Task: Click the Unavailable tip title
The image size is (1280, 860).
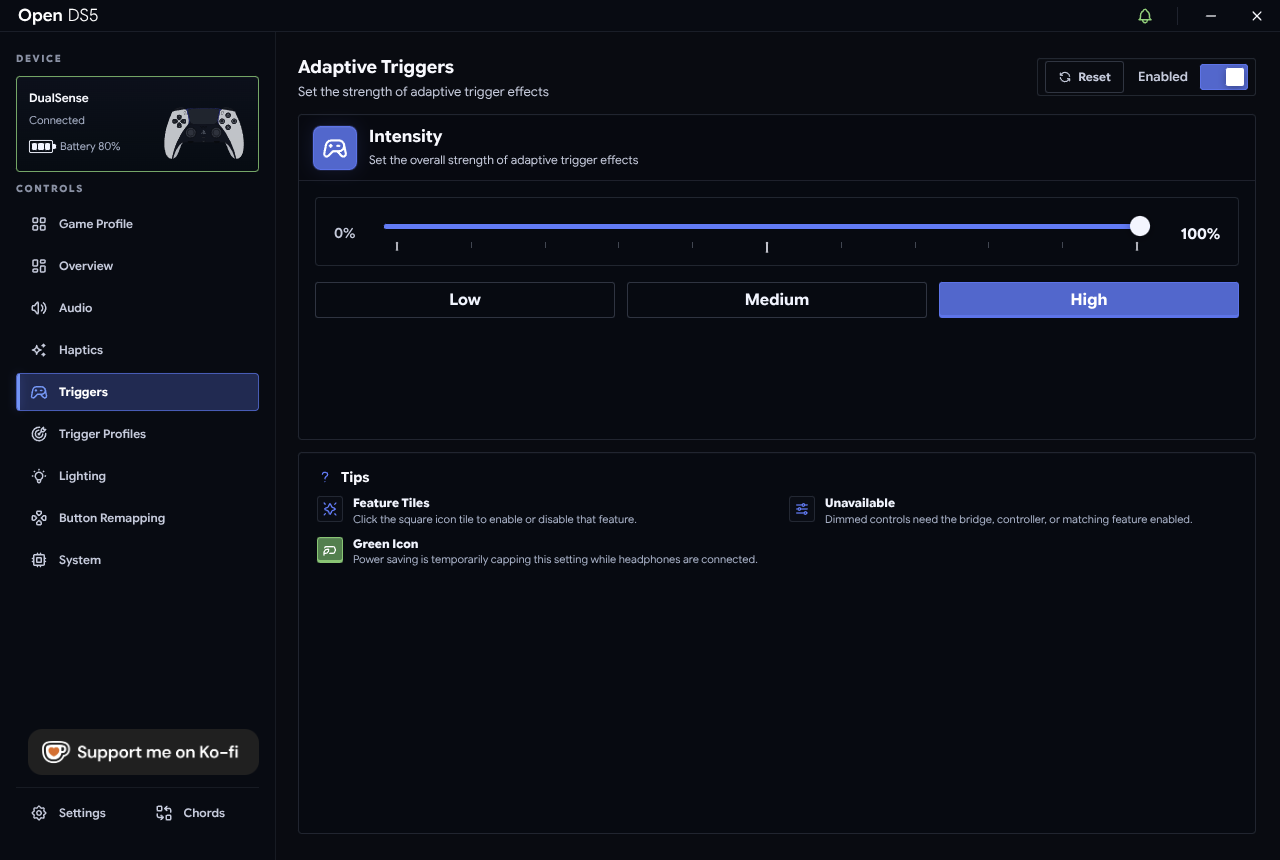Action: coord(860,503)
